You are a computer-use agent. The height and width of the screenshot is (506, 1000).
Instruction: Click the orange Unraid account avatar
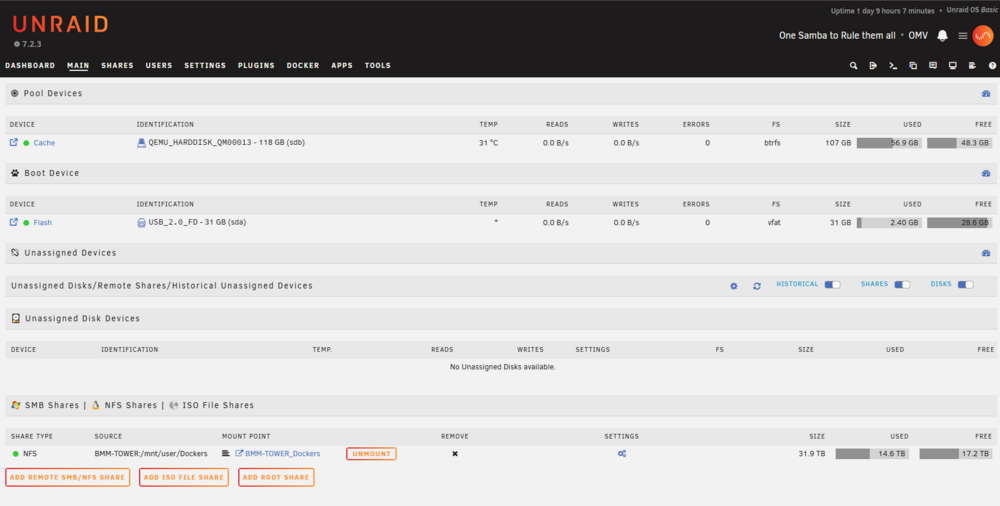point(983,36)
